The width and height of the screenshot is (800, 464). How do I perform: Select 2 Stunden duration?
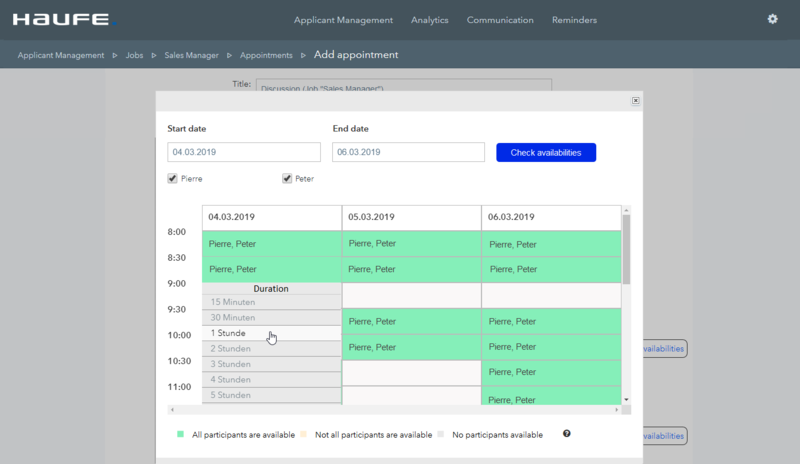(x=271, y=349)
